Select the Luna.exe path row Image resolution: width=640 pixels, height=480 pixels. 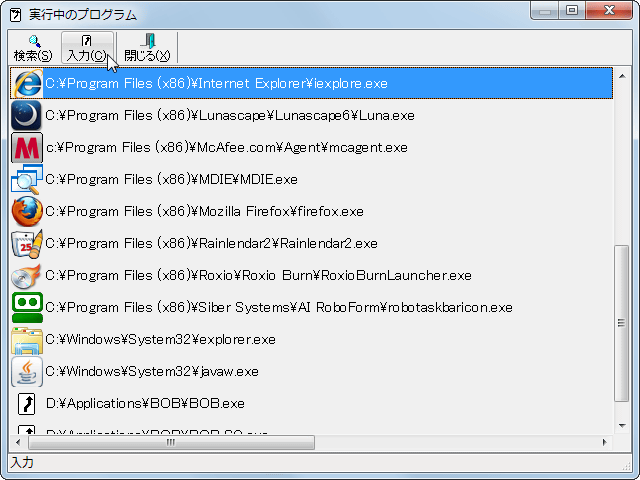(311, 116)
